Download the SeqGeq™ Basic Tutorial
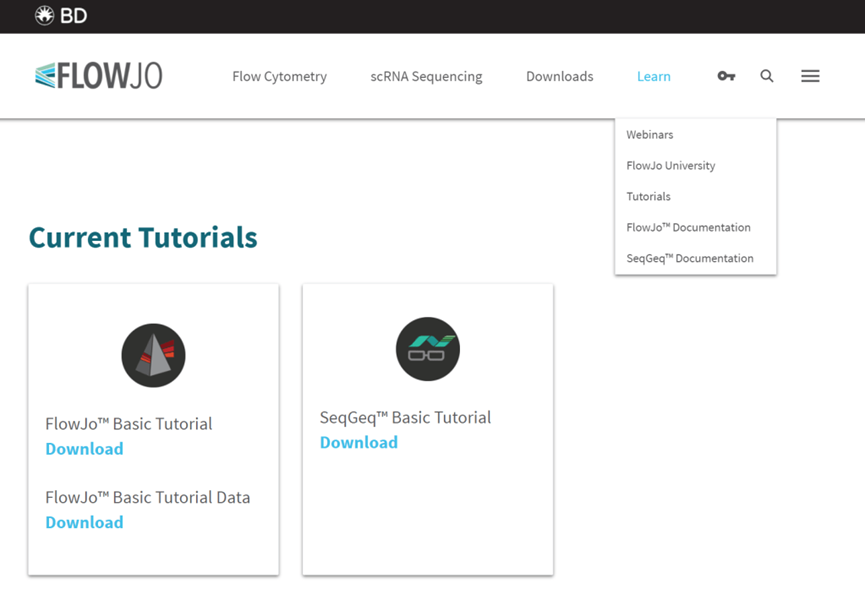Screen dimensions: 865x606 (359, 442)
